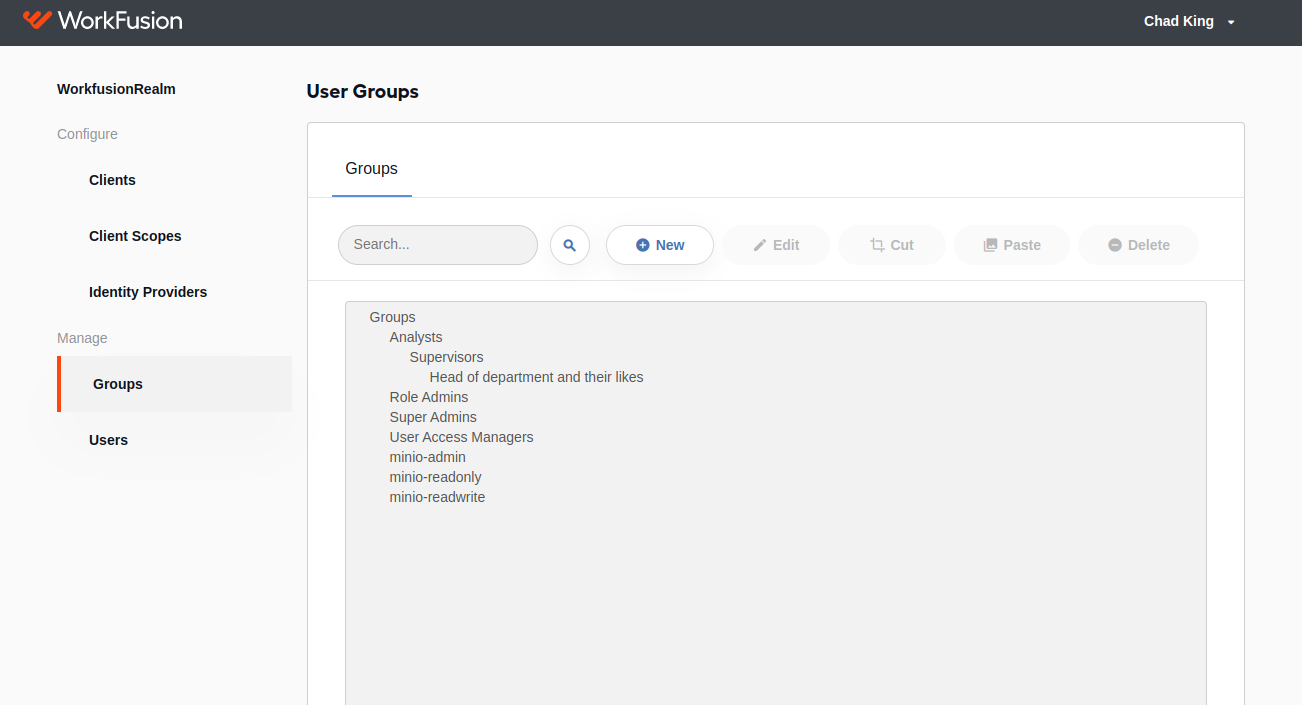Click the plus icon on New button
The width and height of the screenshot is (1302, 705).
click(643, 245)
